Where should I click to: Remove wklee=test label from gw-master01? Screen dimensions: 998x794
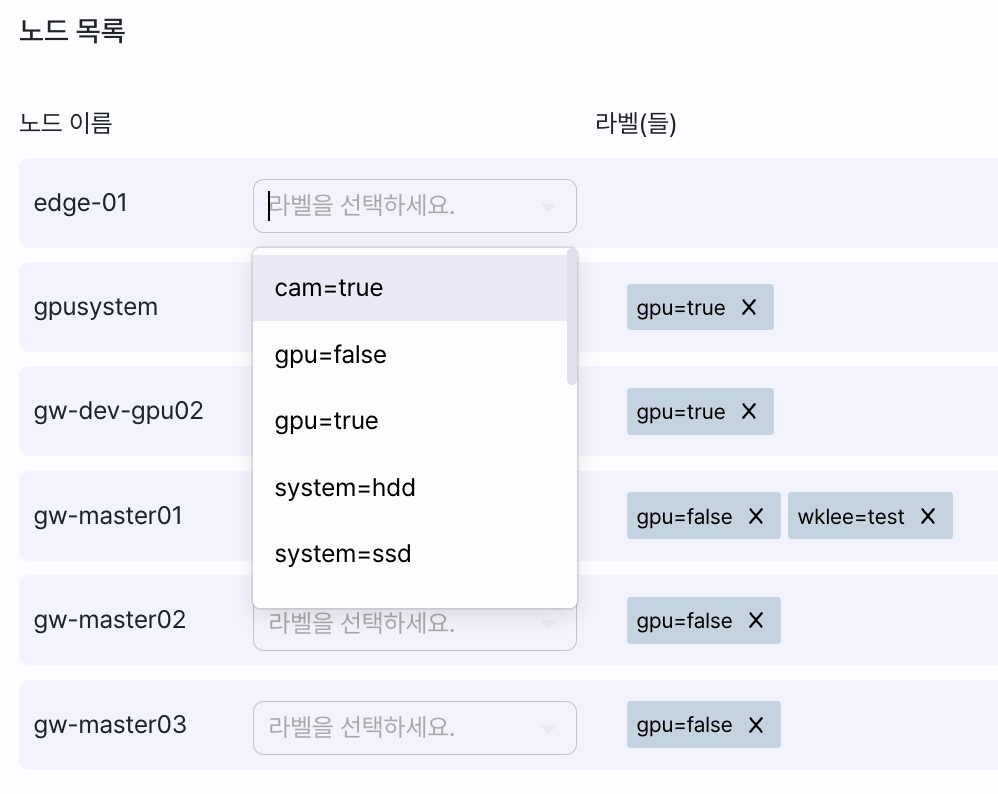tap(928, 516)
